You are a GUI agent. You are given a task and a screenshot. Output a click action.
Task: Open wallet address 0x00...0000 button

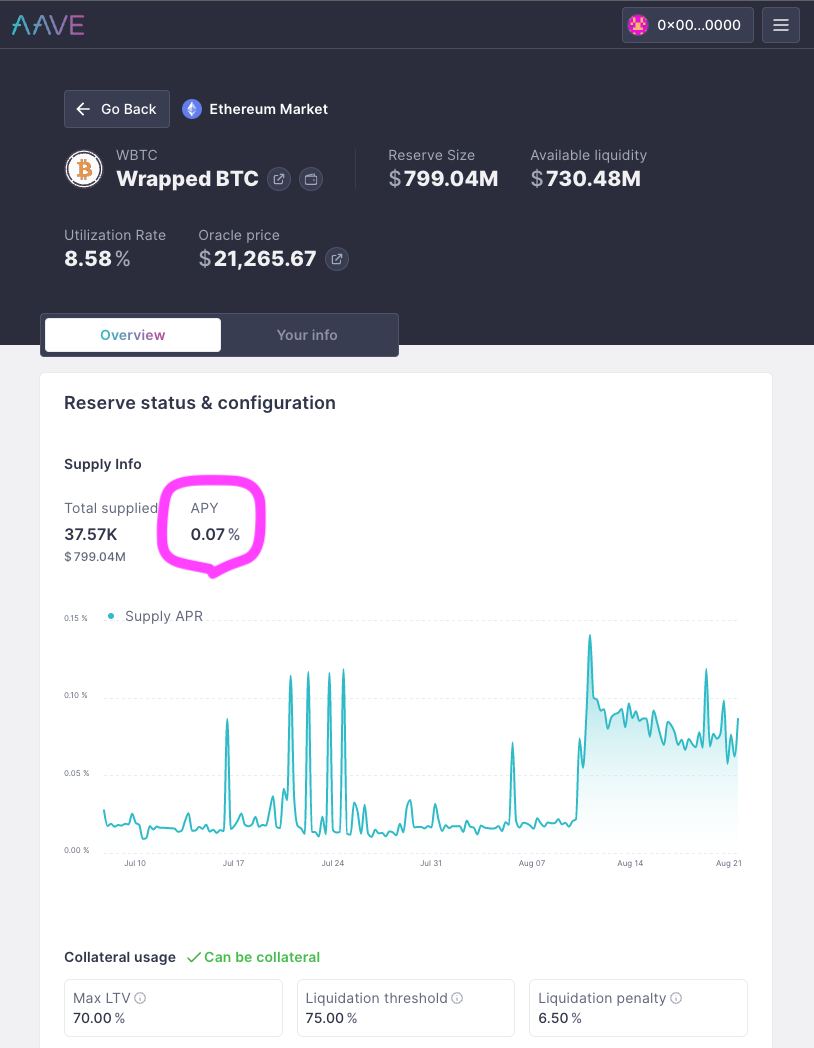[x=688, y=25]
